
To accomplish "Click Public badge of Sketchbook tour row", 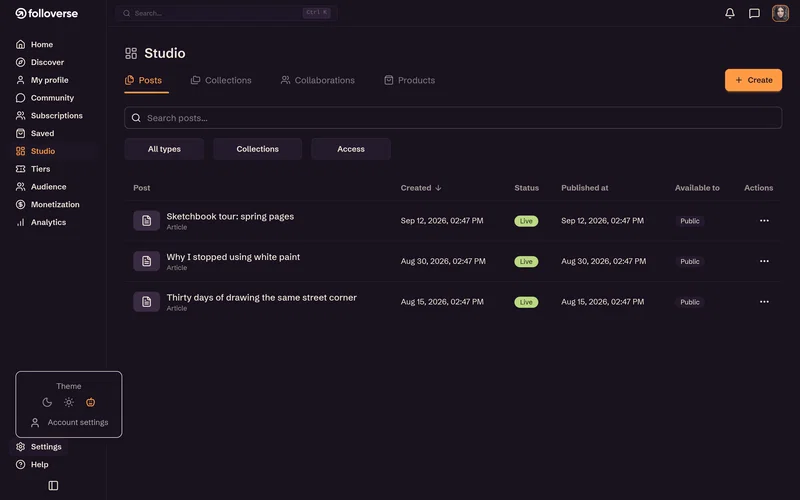I will [690, 221].
